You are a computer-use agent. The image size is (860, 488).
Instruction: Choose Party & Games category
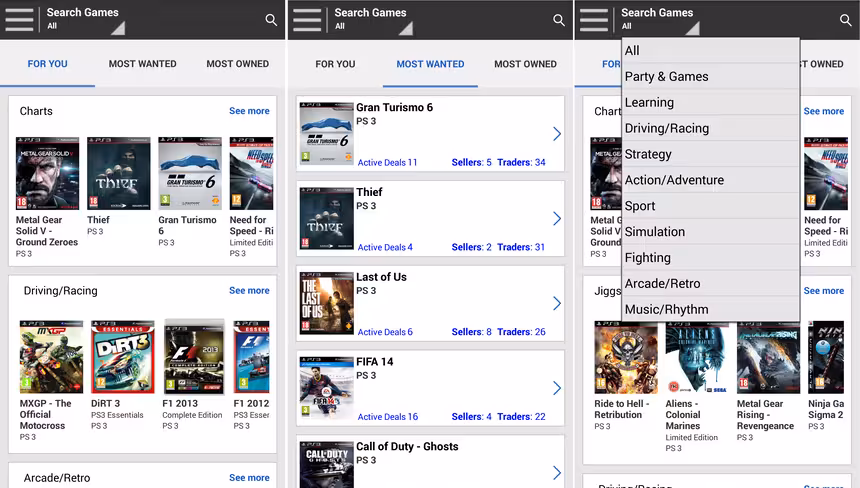point(710,77)
